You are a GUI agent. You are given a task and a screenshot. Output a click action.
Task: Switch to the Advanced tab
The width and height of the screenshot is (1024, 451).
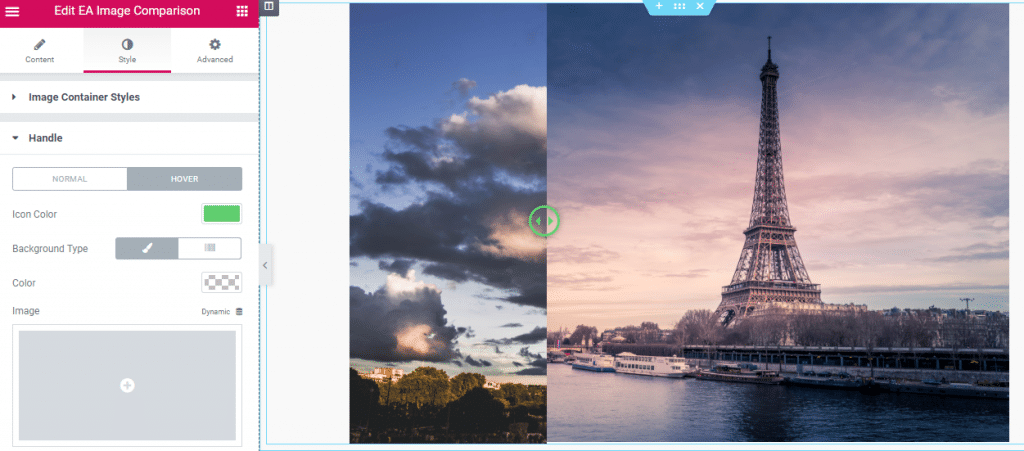215,51
